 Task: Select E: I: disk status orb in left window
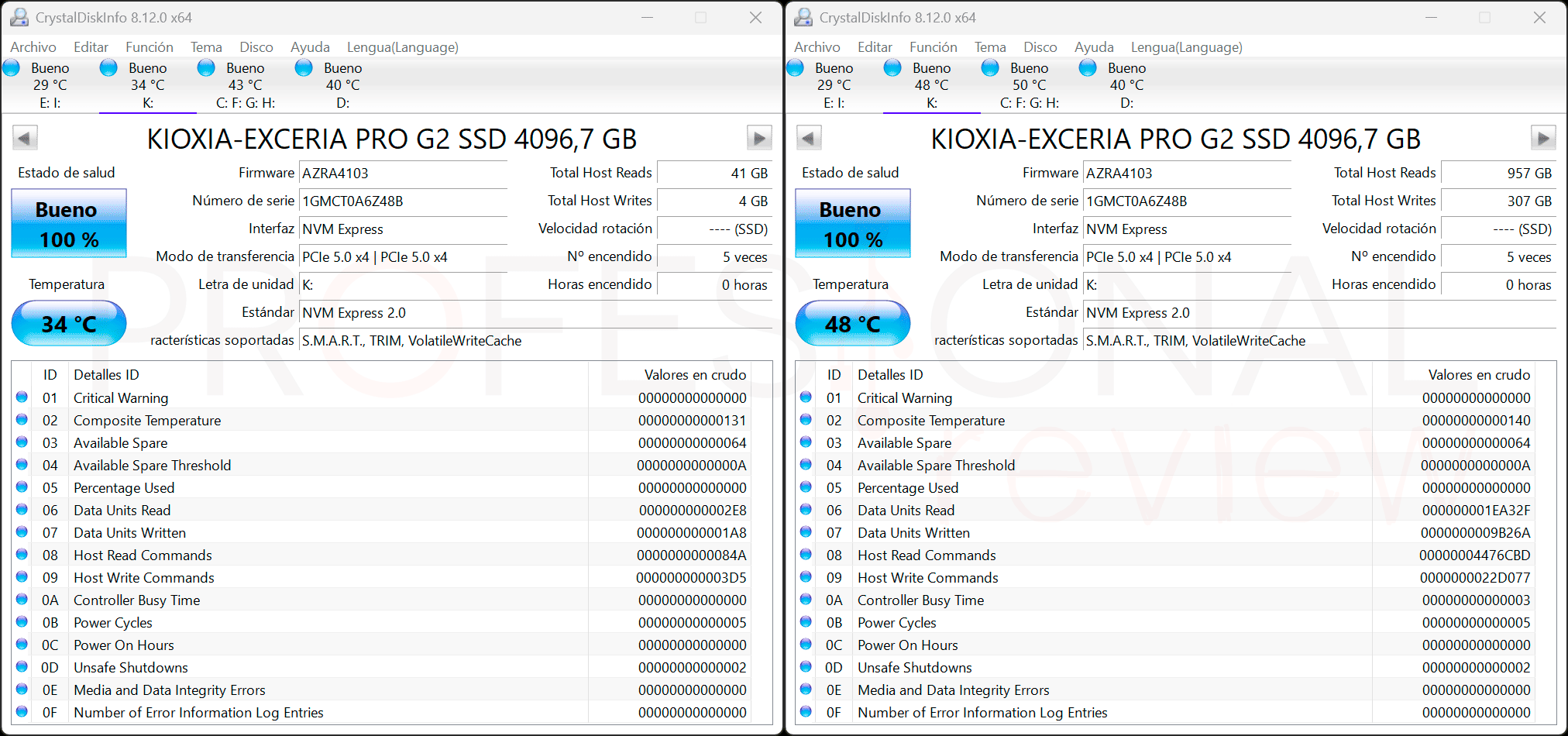coord(12,68)
